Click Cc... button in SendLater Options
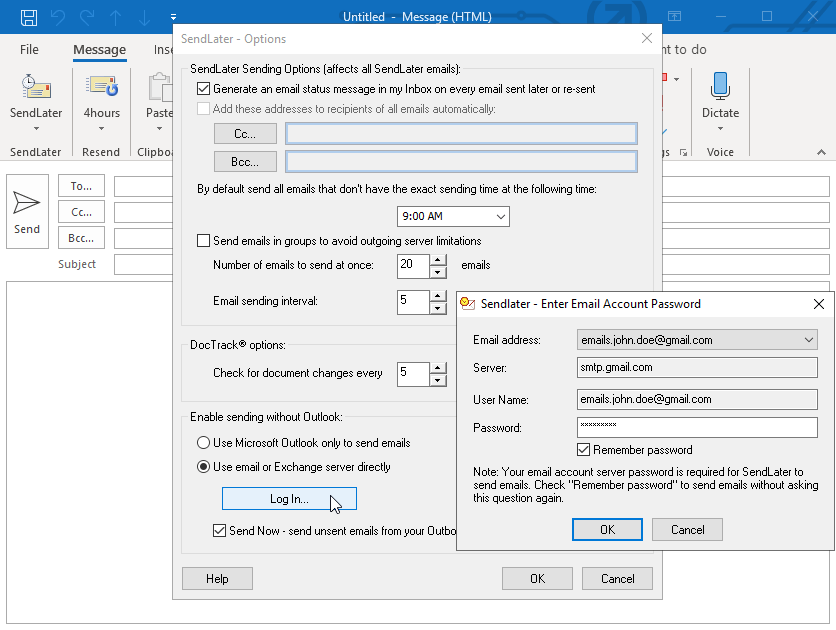This screenshot has width=836, height=630. (245, 134)
